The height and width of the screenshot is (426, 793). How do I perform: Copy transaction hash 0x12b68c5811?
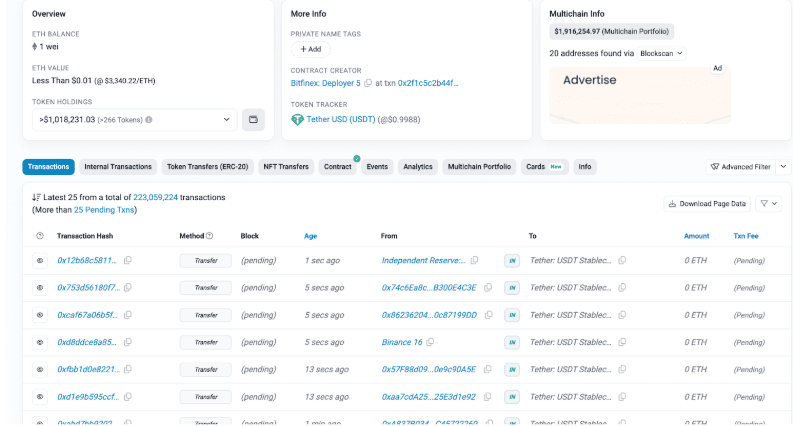coord(128,260)
